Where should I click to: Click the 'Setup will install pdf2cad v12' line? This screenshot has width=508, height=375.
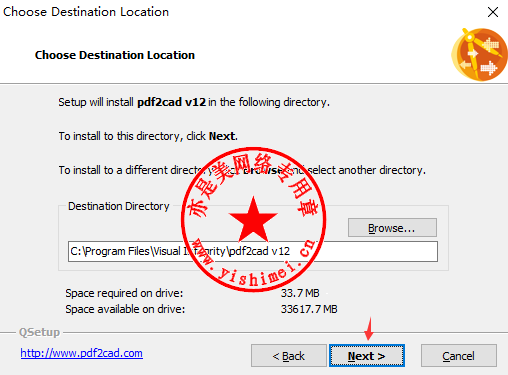(x=194, y=102)
